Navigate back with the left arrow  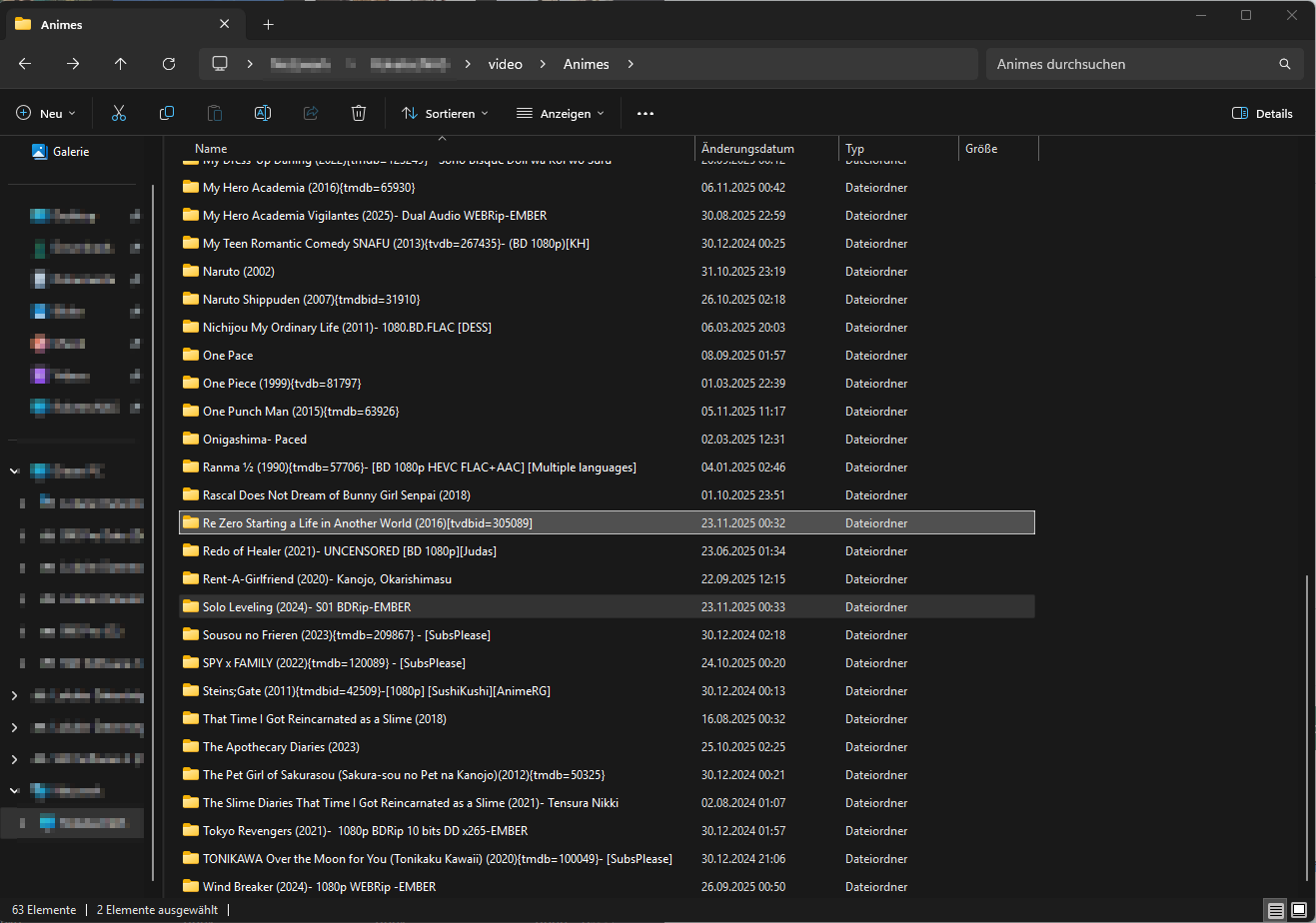(25, 64)
